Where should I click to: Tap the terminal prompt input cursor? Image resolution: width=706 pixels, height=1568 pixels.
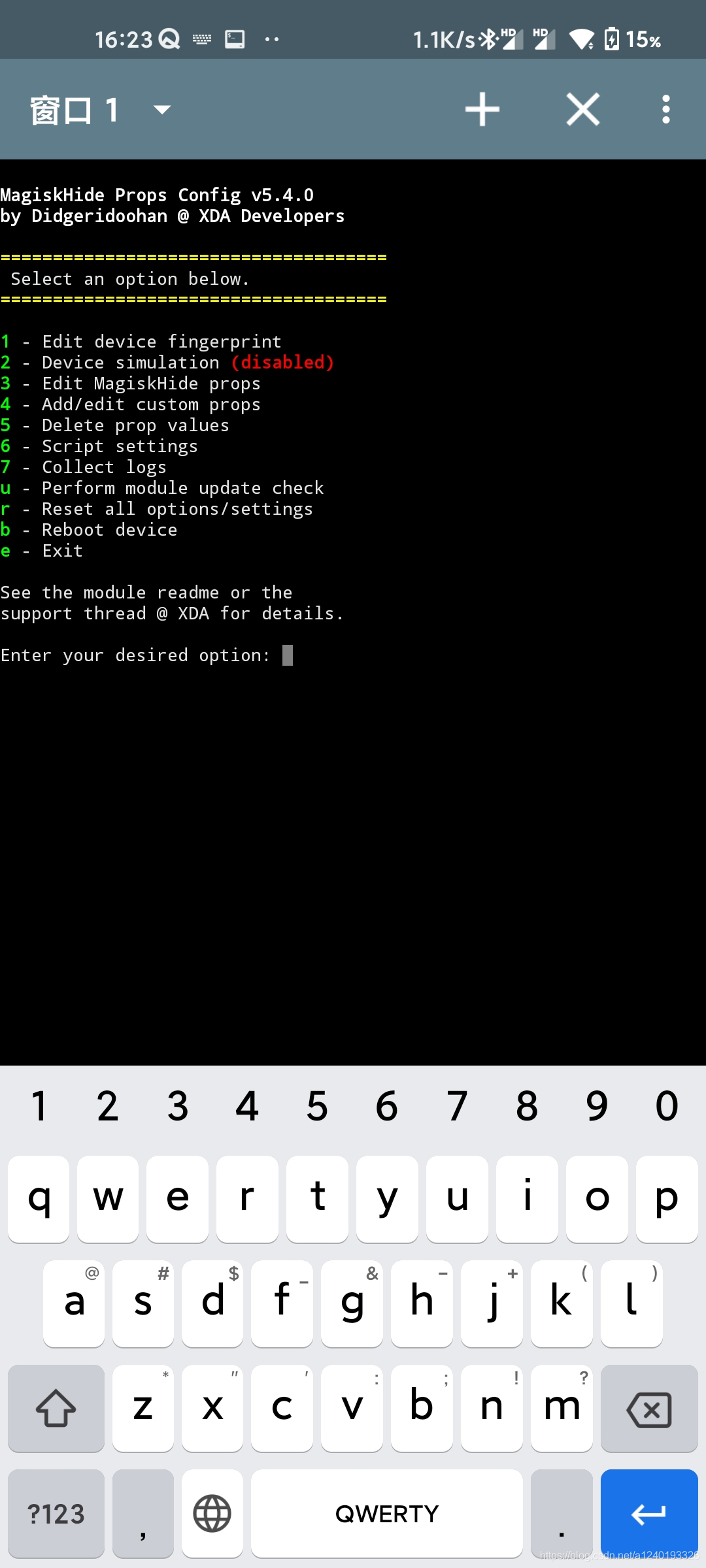(288, 655)
